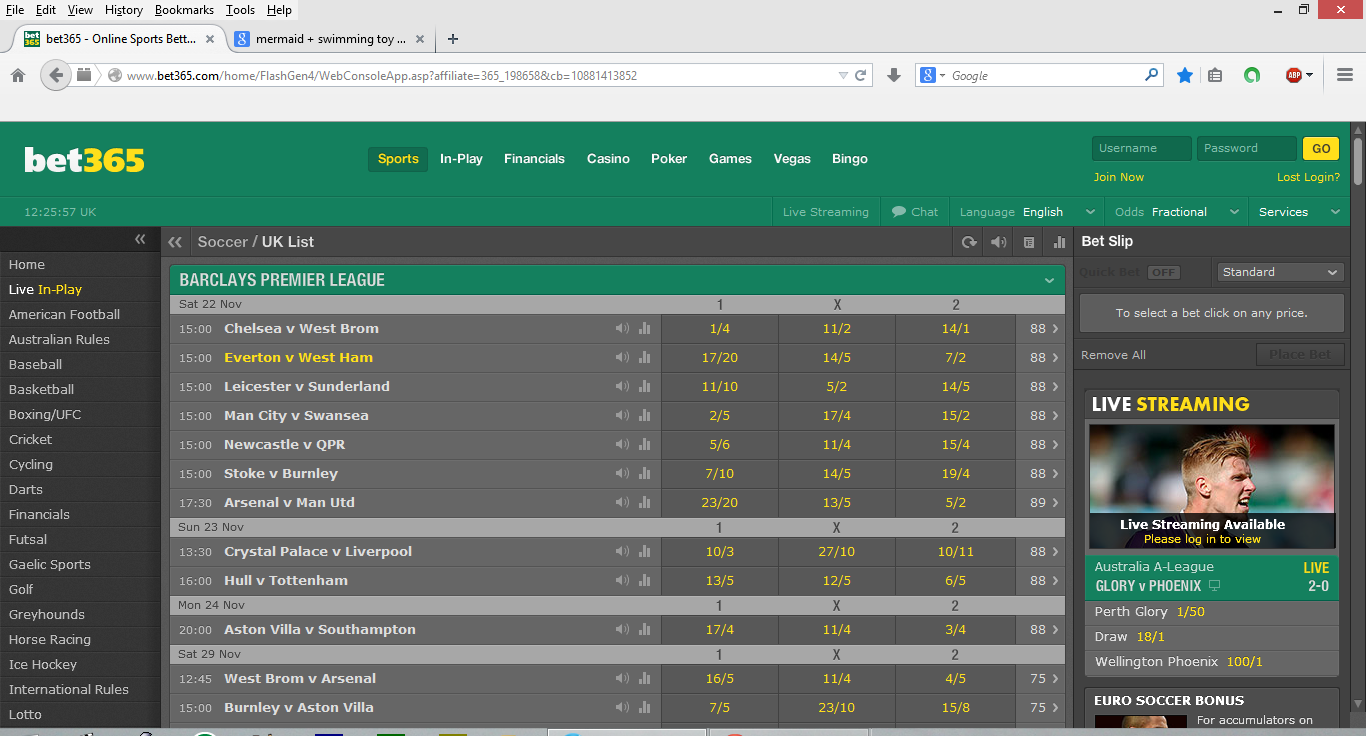The height and width of the screenshot is (736, 1366).
Task: Open the bar chart statistics icon in the UK List header
Action: [1059, 242]
